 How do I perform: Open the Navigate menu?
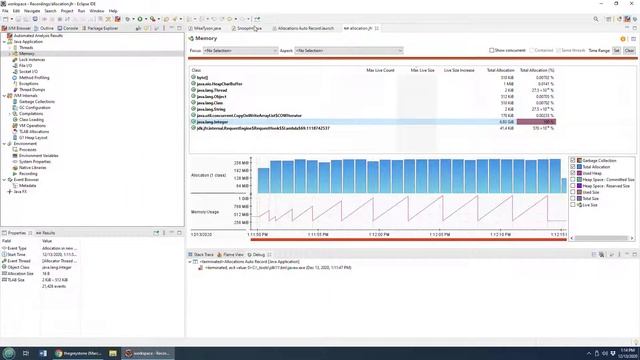(x=32, y=11)
